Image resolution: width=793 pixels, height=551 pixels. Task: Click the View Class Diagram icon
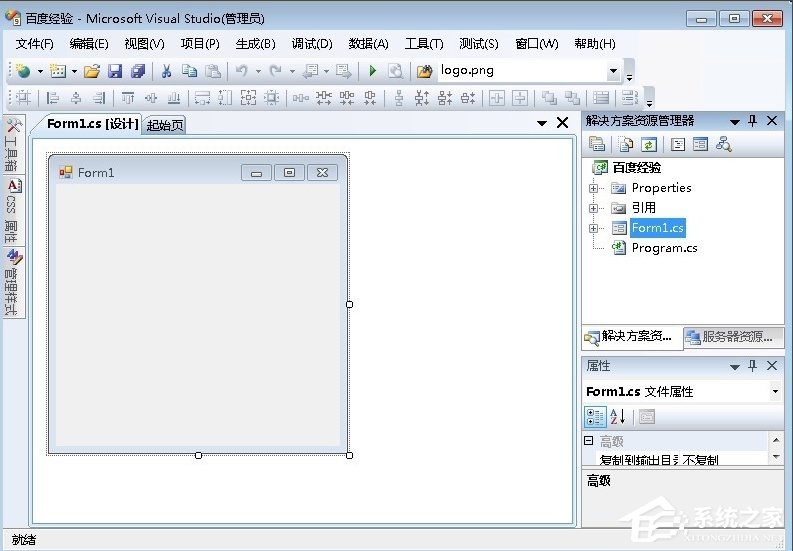point(723,145)
